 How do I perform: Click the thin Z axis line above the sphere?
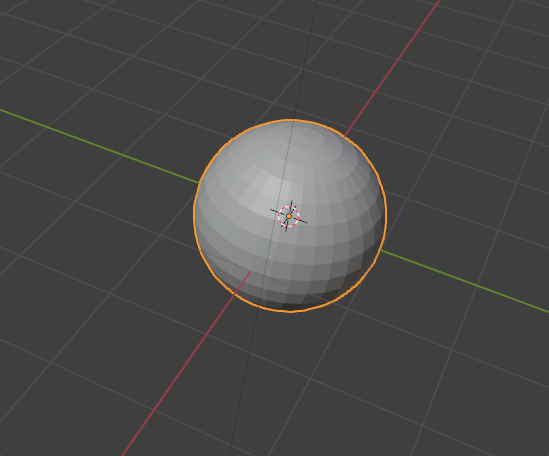point(305,60)
